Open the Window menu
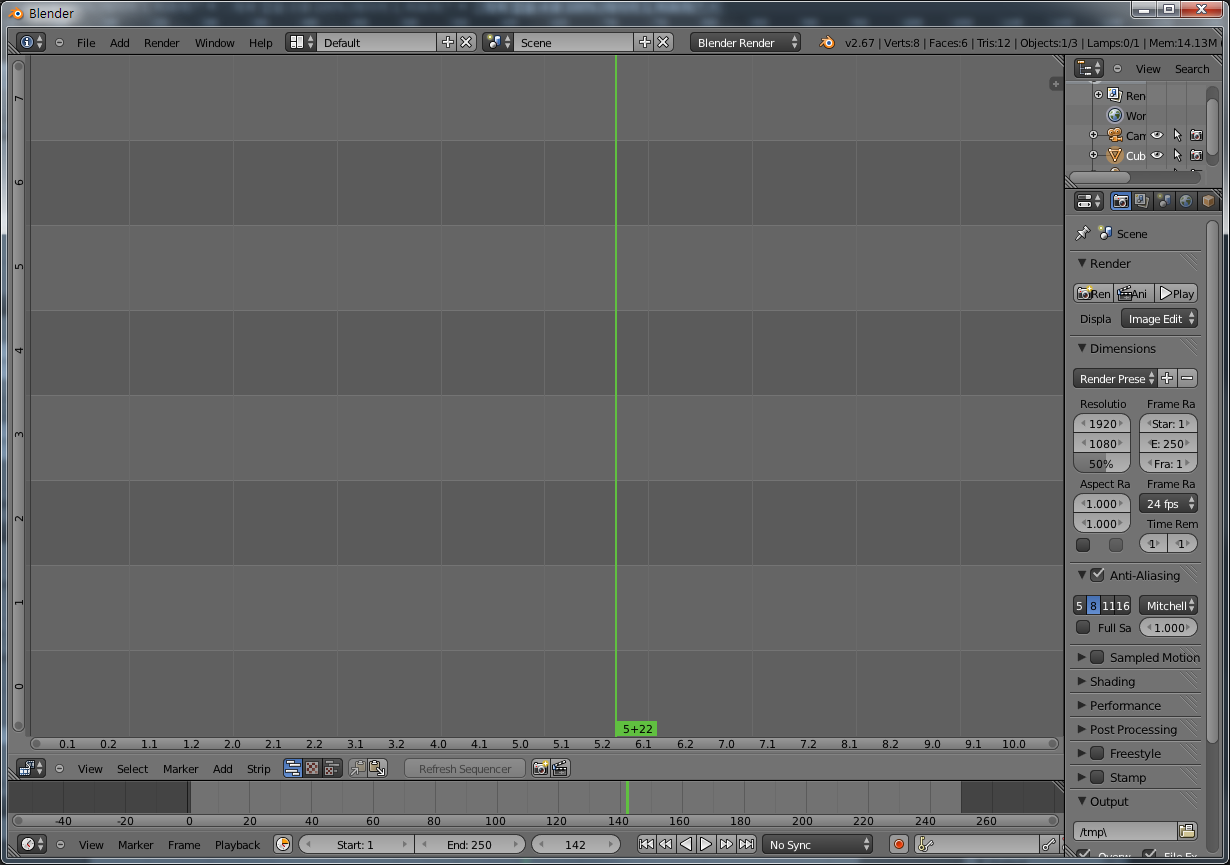This screenshot has width=1230, height=865. click(214, 43)
